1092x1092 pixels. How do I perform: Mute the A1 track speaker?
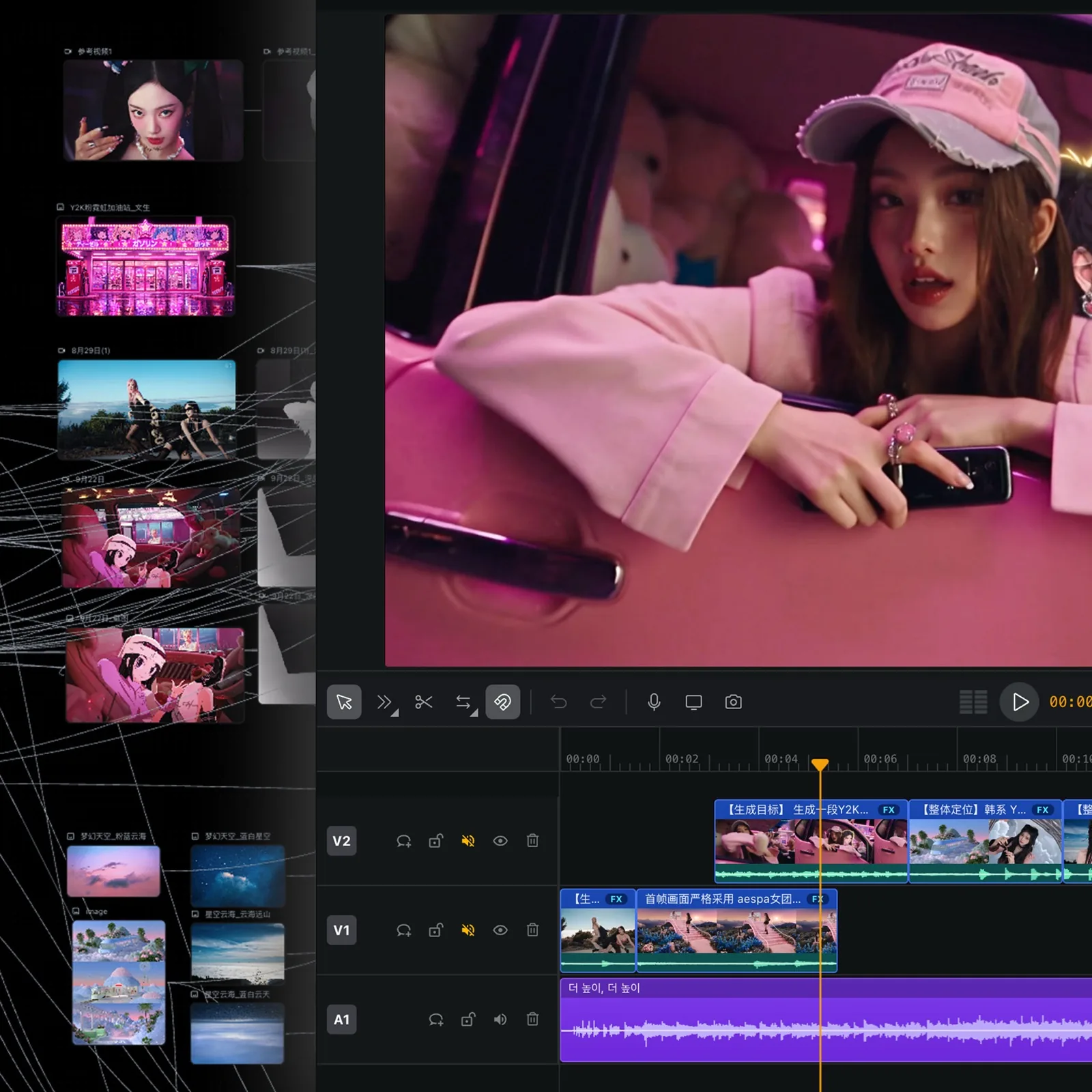500,1020
